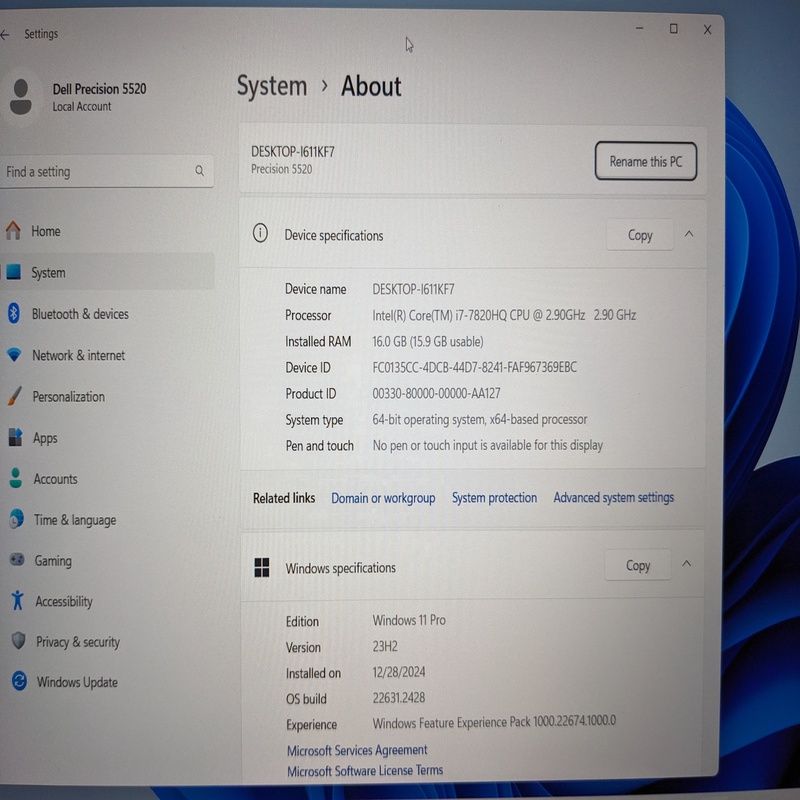
Task: Click the Apps icon in sidebar
Action: point(15,437)
